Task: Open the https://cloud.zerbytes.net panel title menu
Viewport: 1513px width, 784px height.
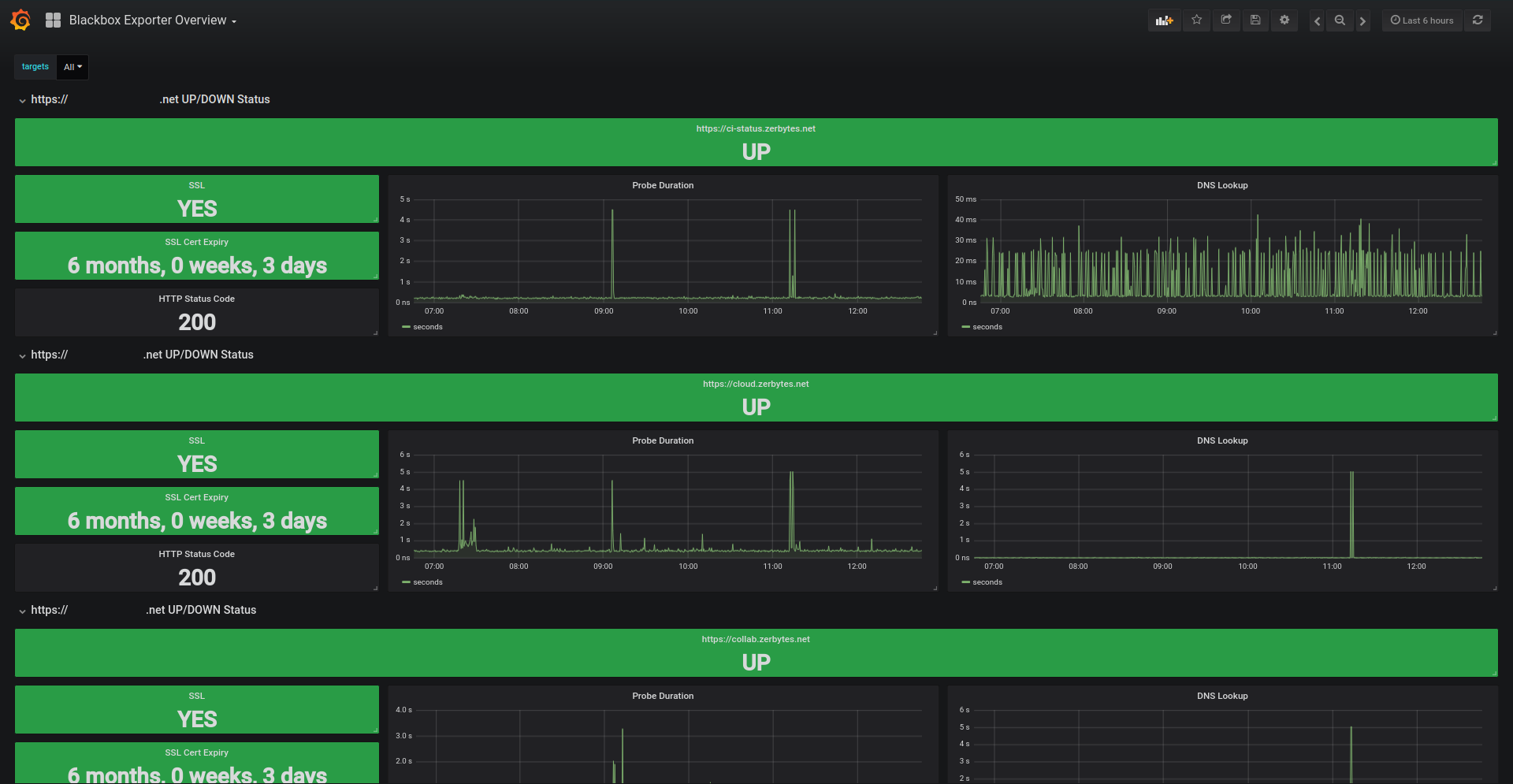Action: coord(756,384)
